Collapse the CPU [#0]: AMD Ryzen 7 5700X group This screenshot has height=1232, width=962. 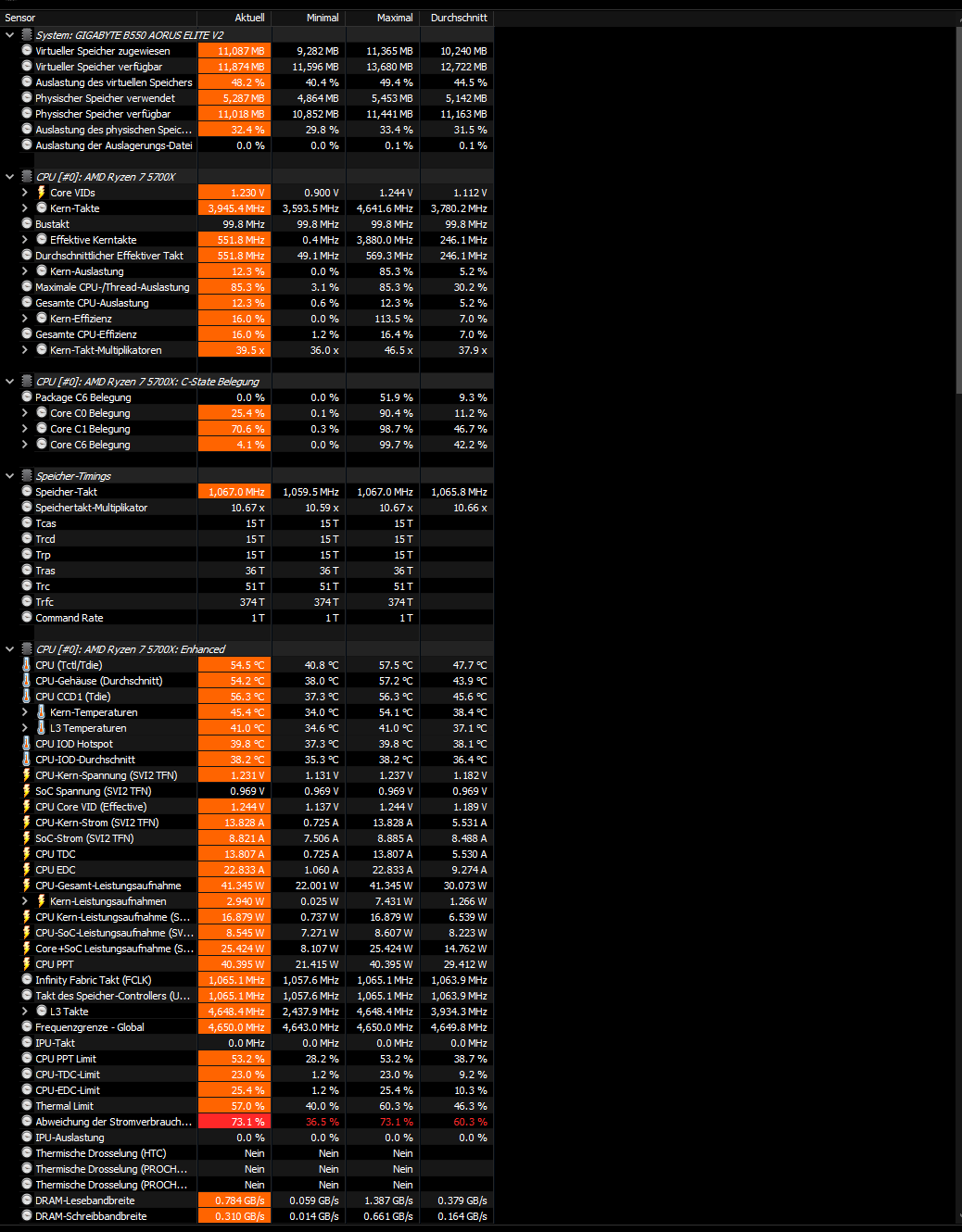point(10,177)
